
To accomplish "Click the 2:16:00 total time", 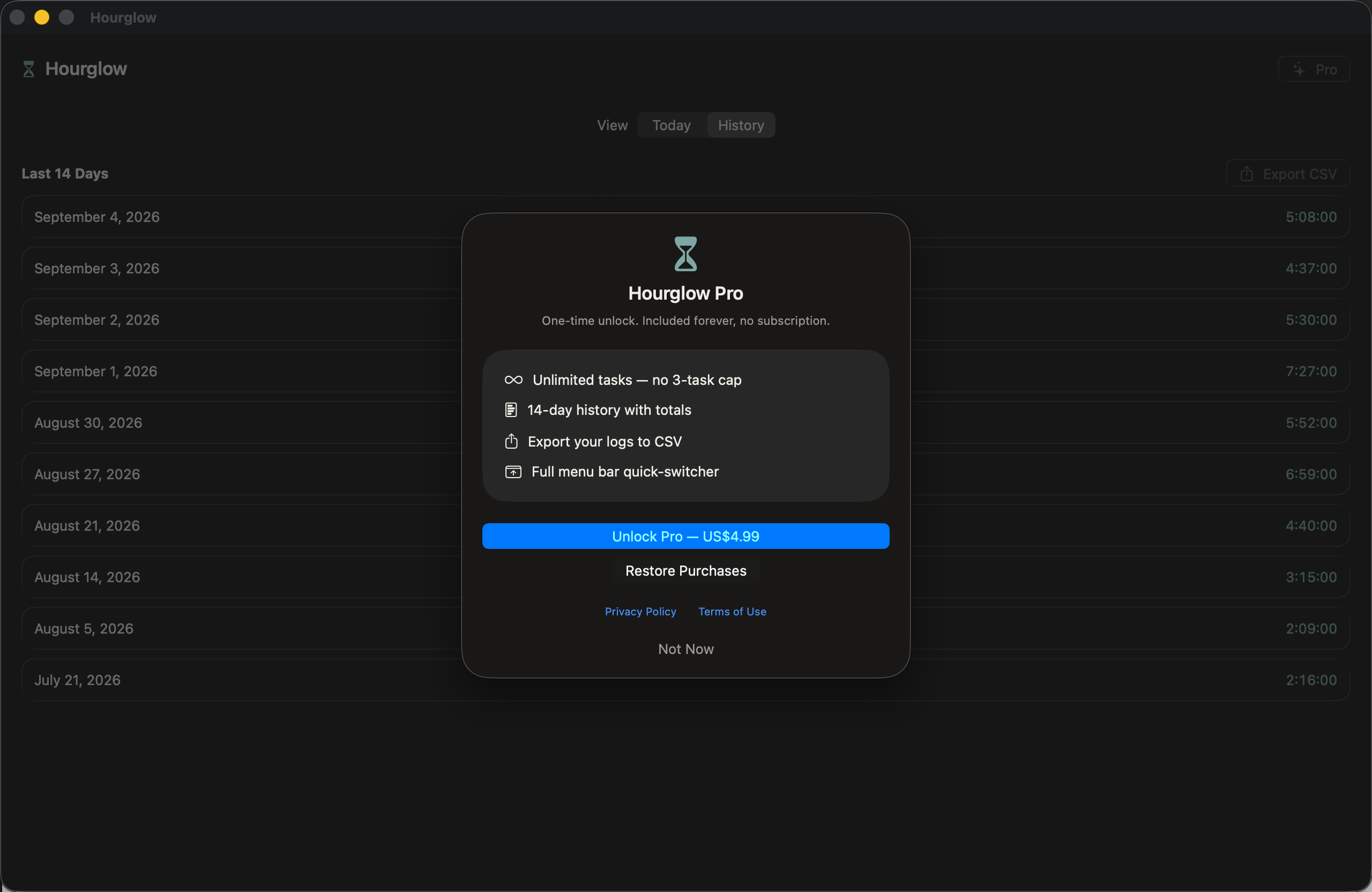I will tap(1311, 680).
